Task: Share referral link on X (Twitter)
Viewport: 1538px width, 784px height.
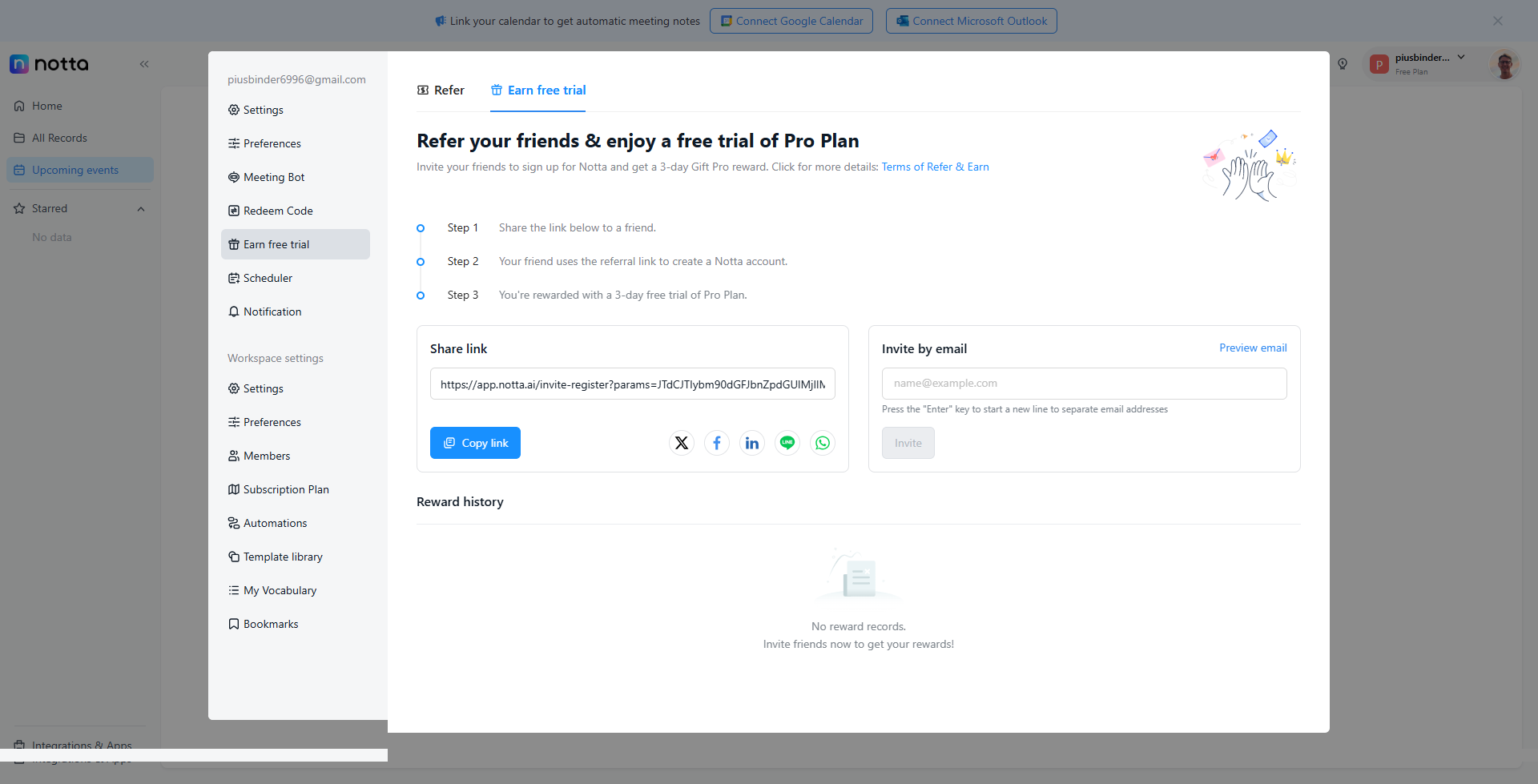Action: [682, 443]
